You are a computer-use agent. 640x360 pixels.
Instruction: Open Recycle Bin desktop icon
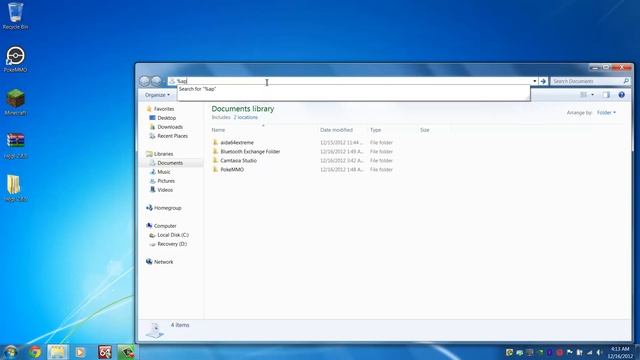tap(16, 16)
